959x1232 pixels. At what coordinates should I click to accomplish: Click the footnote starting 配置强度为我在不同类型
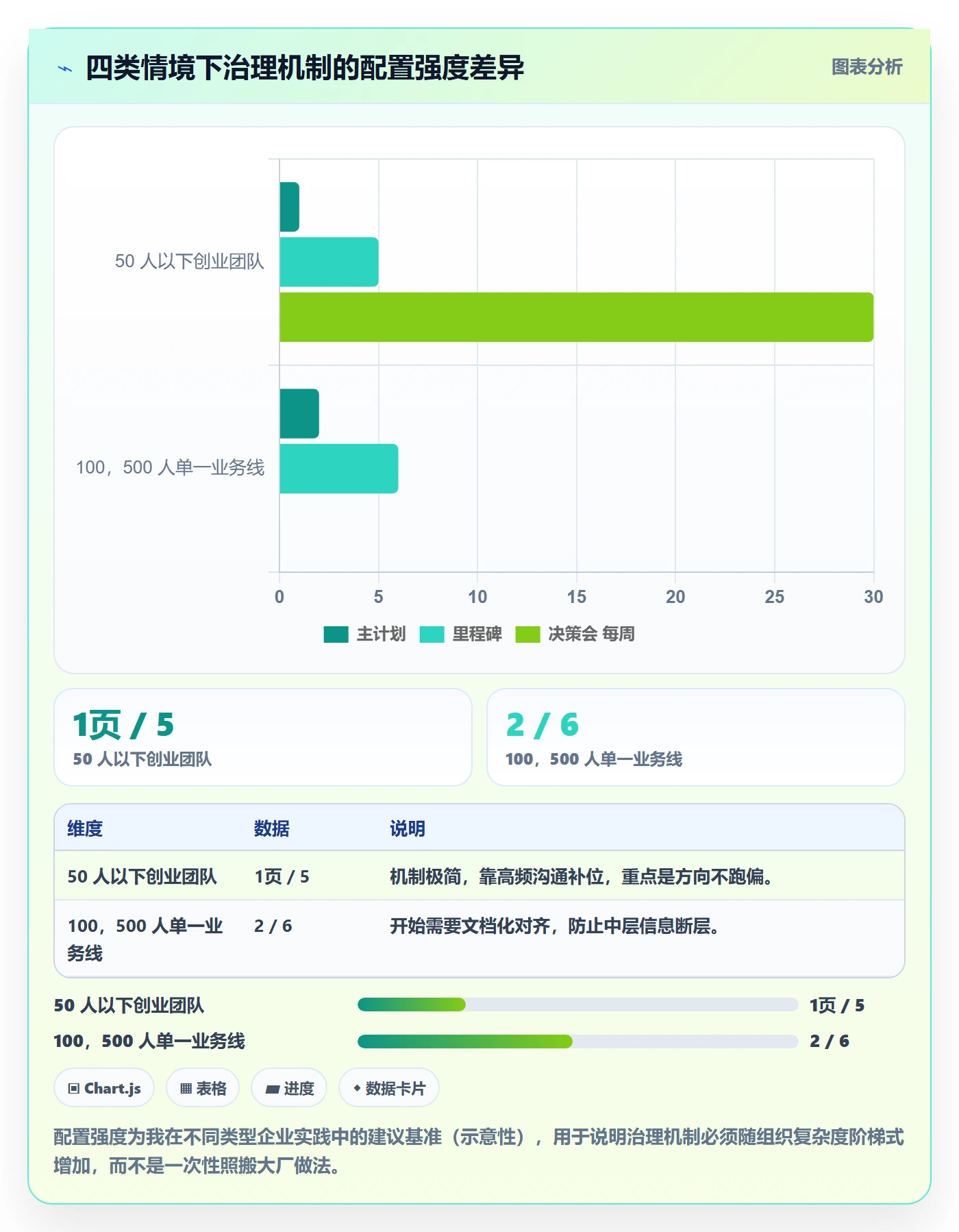click(479, 1151)
